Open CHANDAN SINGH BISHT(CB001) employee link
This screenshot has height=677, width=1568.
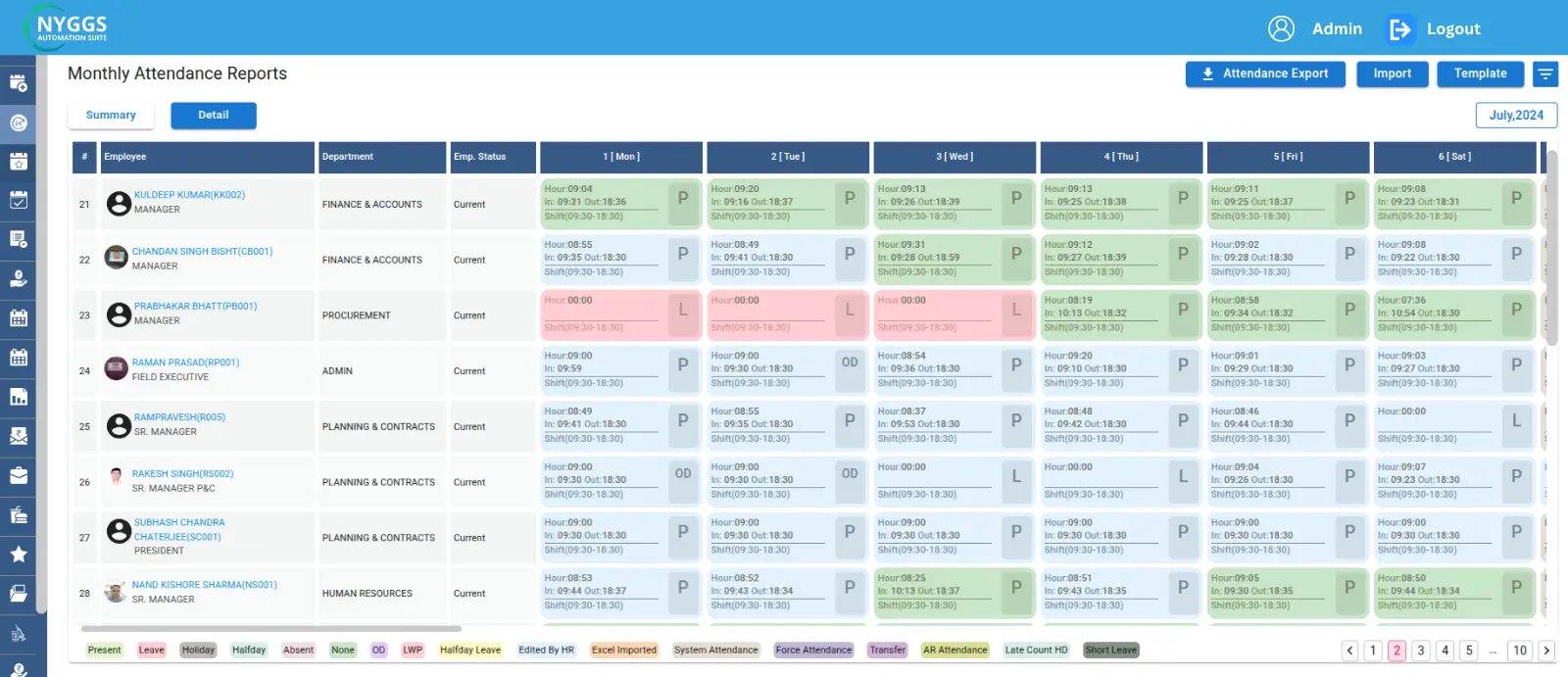pyautogui.click(x=202, y=252)
